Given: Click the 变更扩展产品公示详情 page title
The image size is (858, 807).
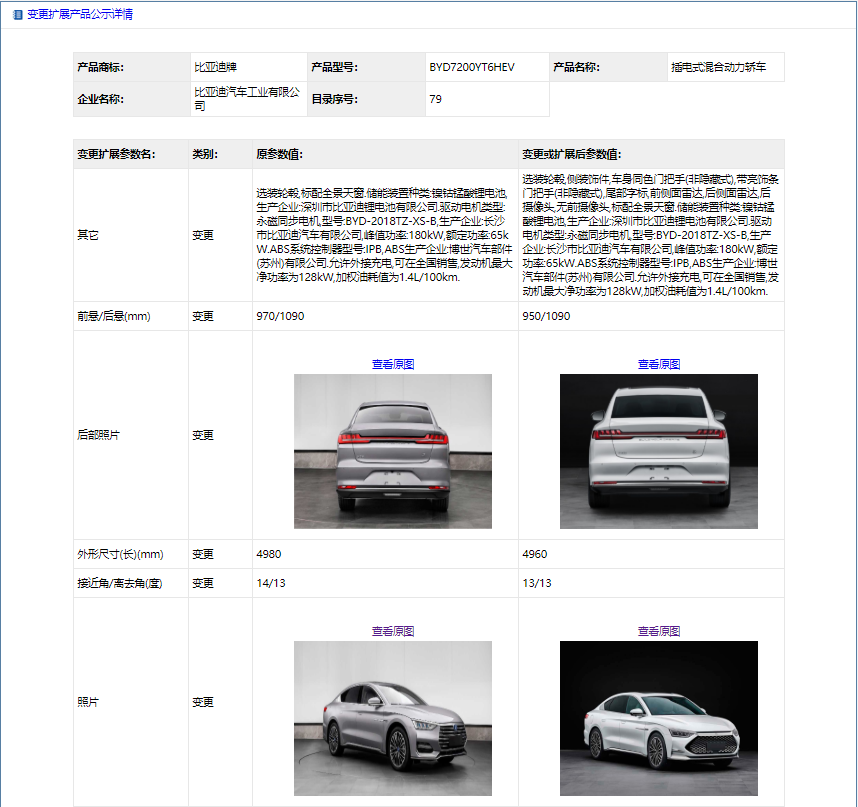Looking at the screenshot, I should tap(80, 14).
